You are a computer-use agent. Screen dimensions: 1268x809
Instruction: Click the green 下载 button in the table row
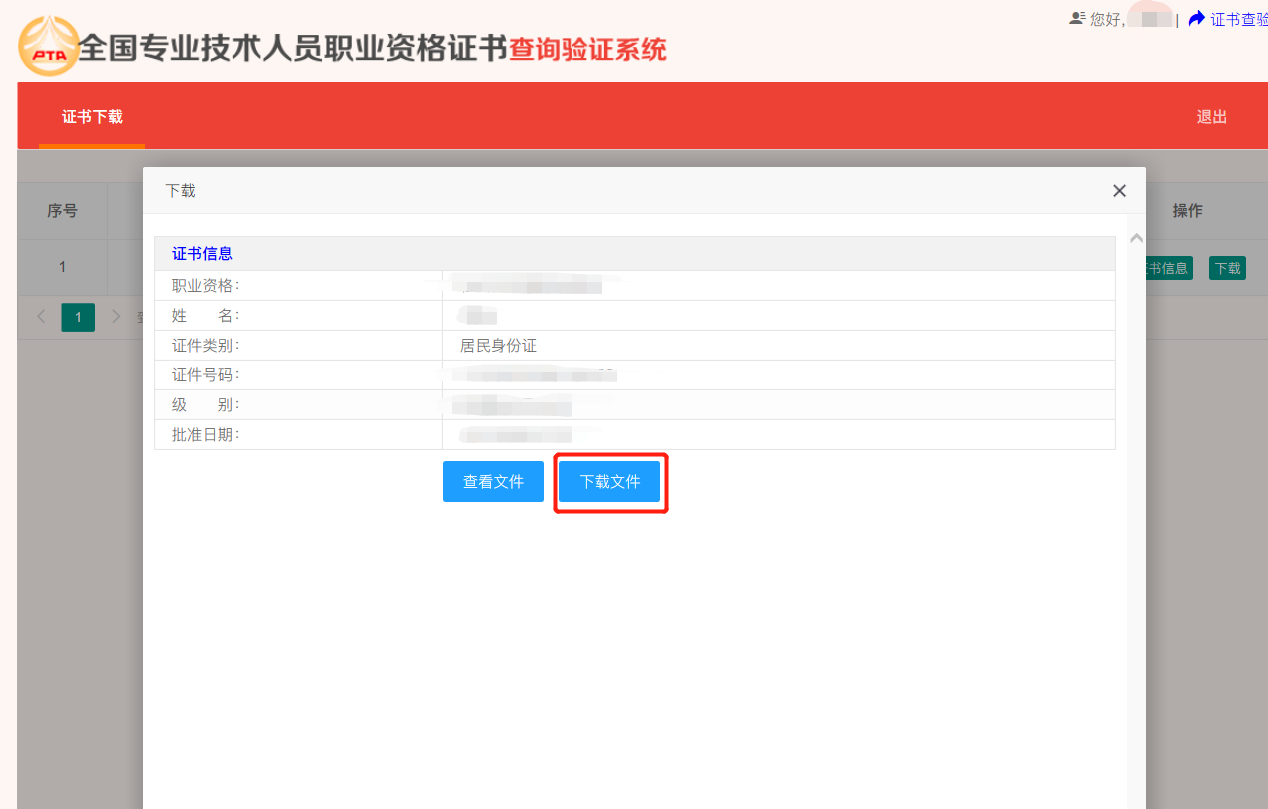1227,268
